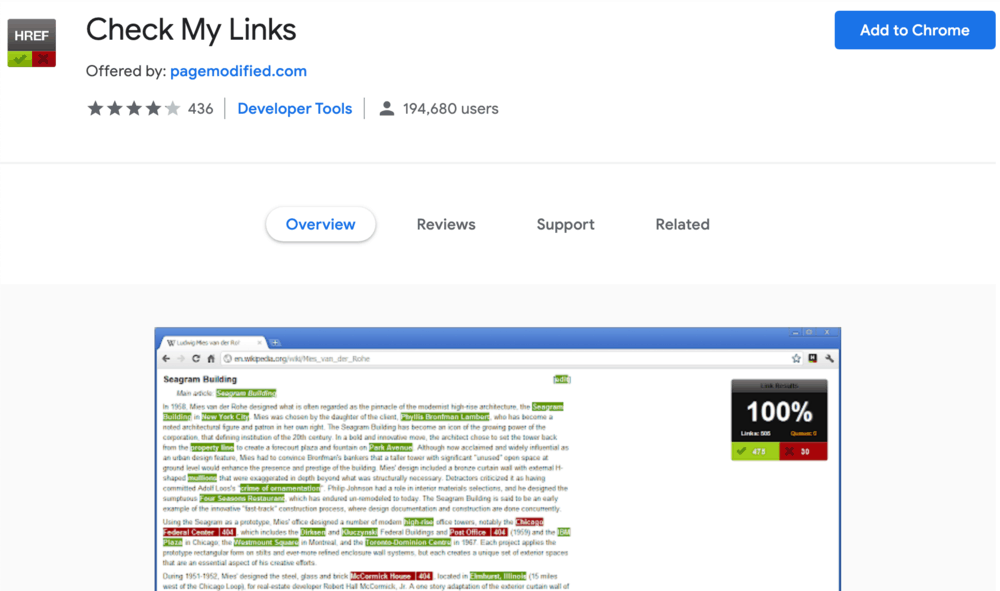1000x591 pixels.
Task: Click the page reload icon
Action: point(194,360)
